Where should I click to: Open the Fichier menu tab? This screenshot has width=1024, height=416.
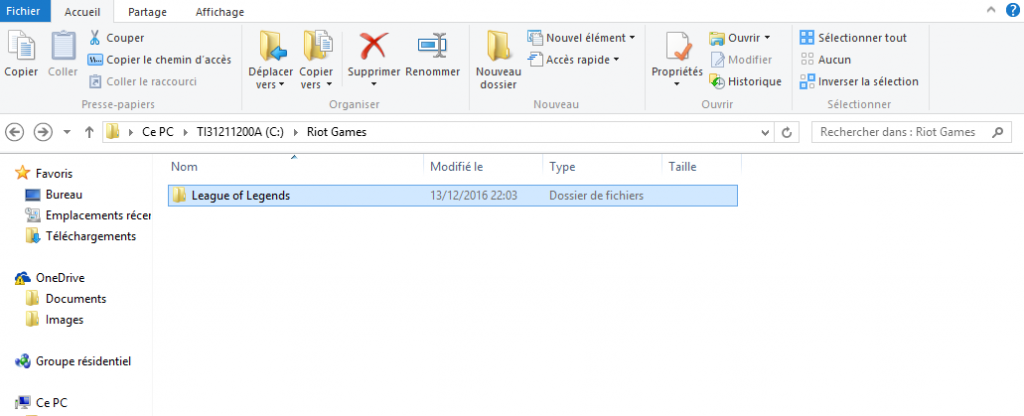[24, 11]
